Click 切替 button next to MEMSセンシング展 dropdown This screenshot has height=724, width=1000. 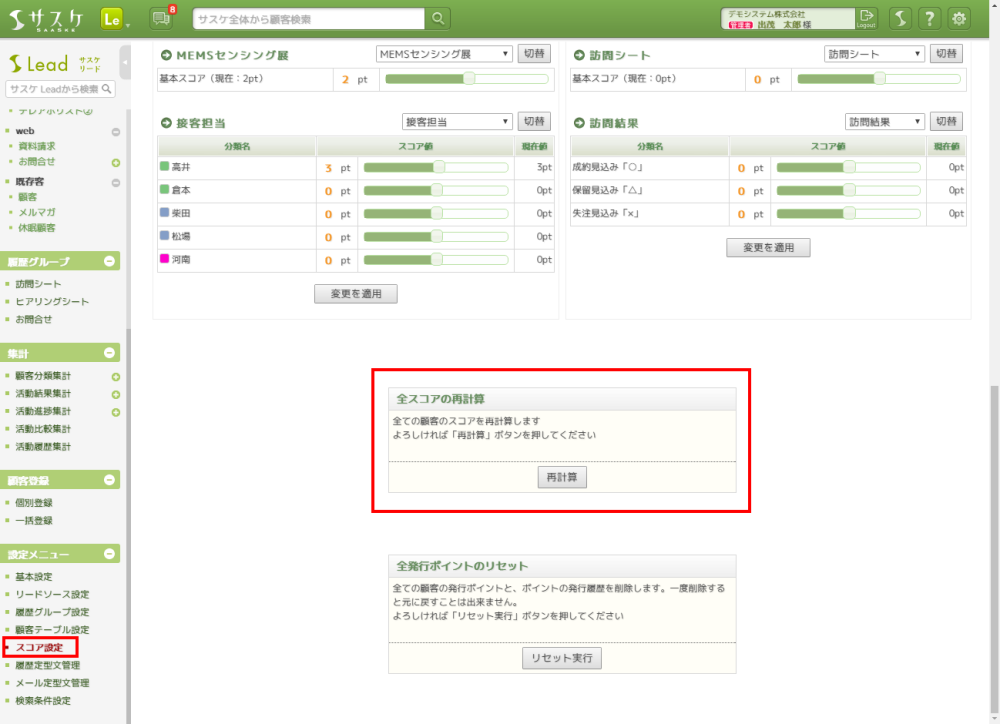point(534,54)
